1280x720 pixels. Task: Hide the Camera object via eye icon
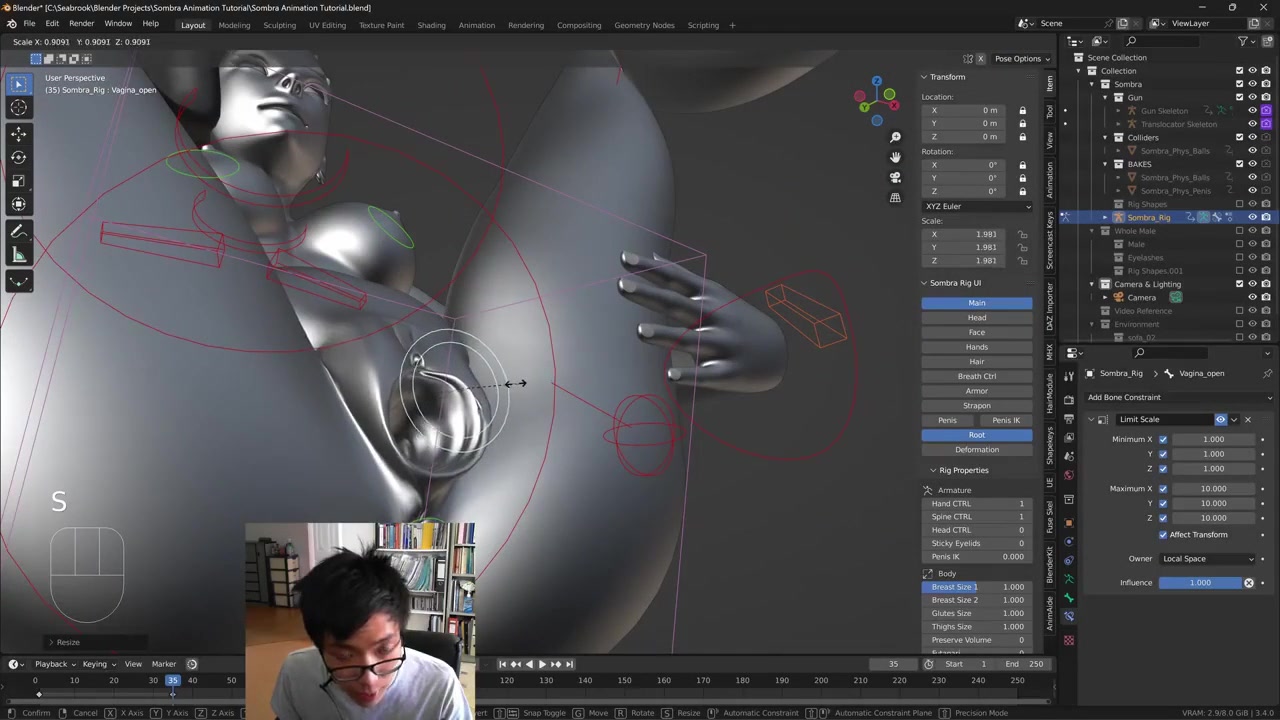coord(1252,297)
